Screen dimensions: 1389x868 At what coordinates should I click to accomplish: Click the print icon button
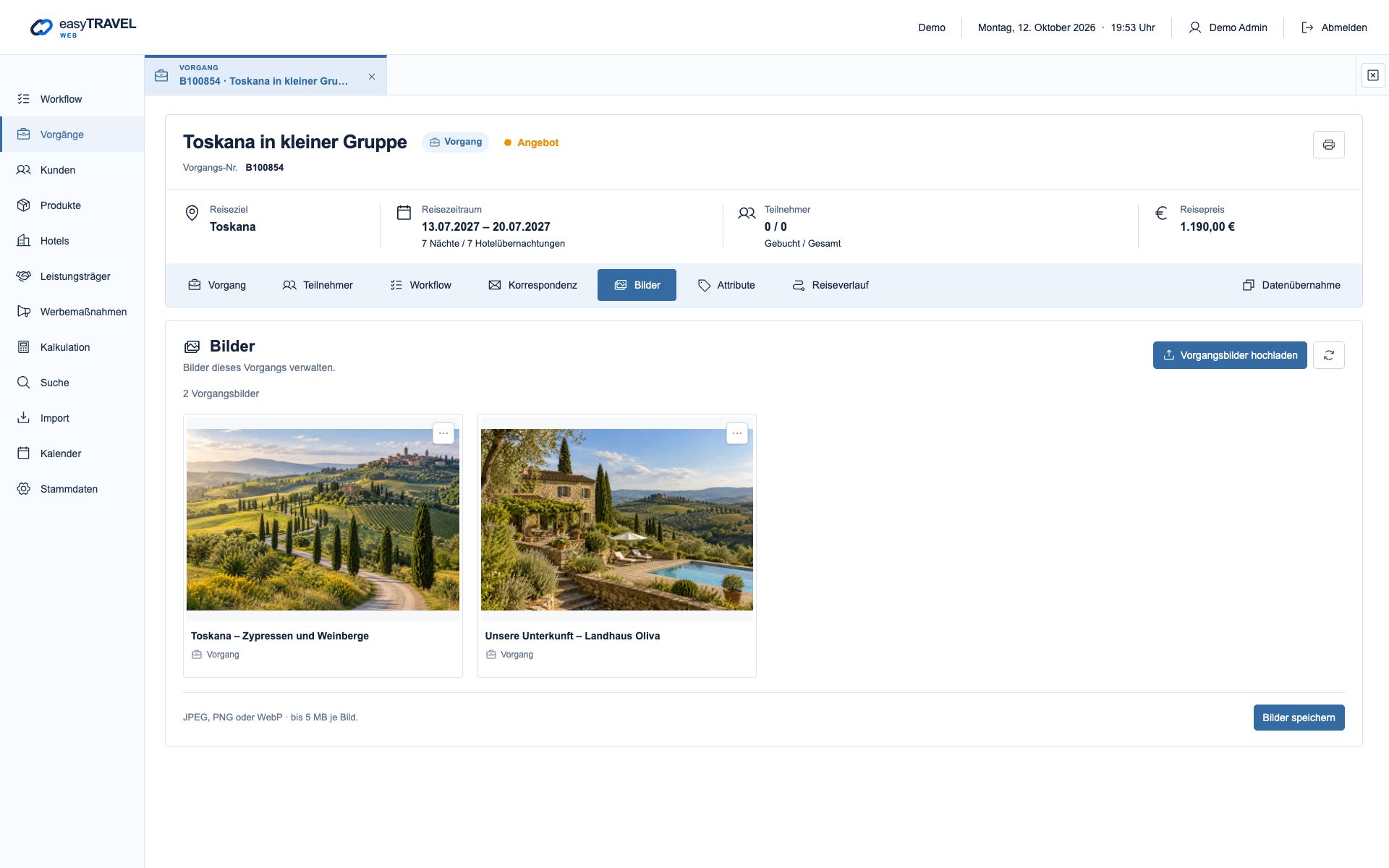click(1328, 145)
